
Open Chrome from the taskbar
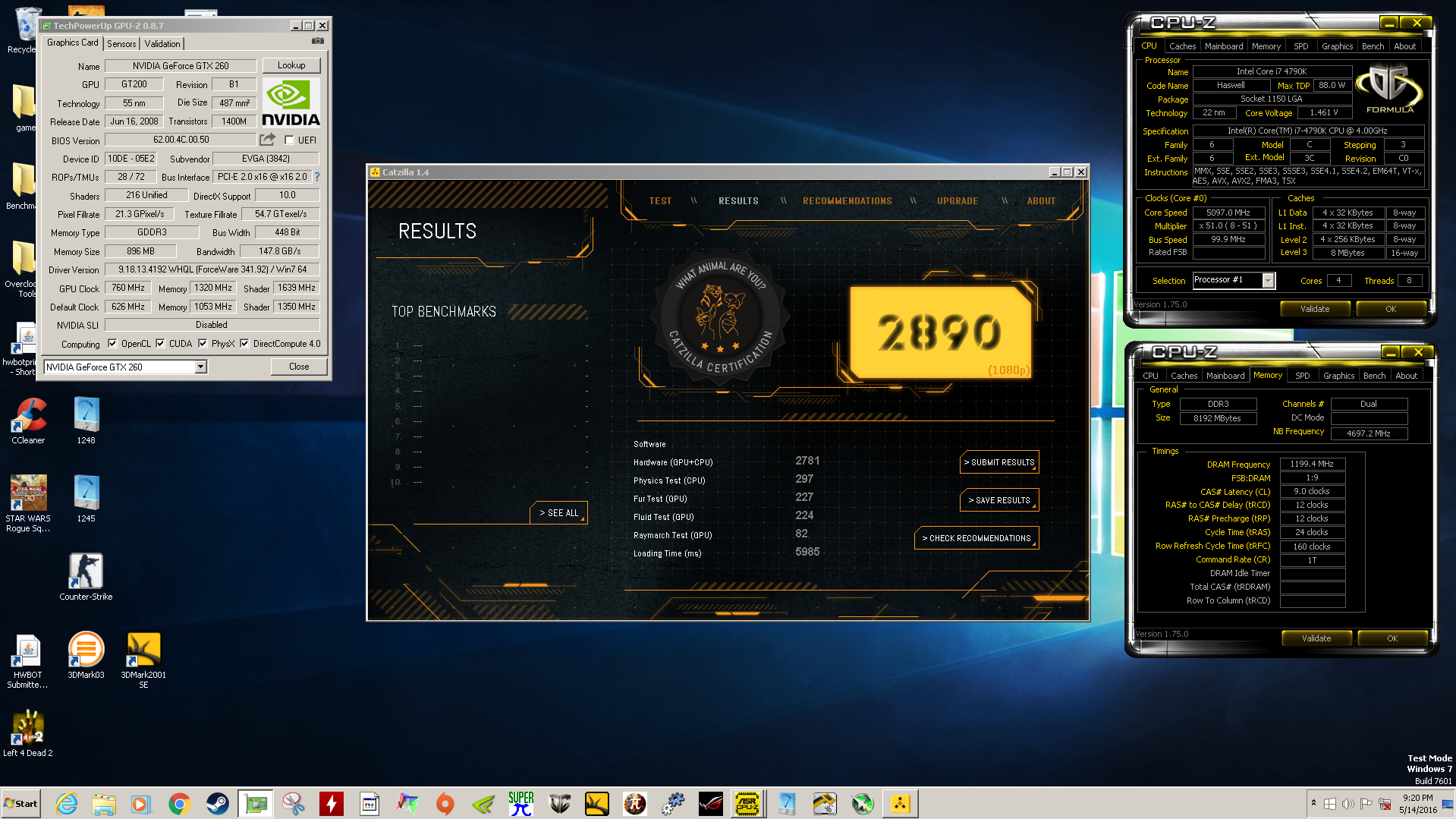click(180, 804)
